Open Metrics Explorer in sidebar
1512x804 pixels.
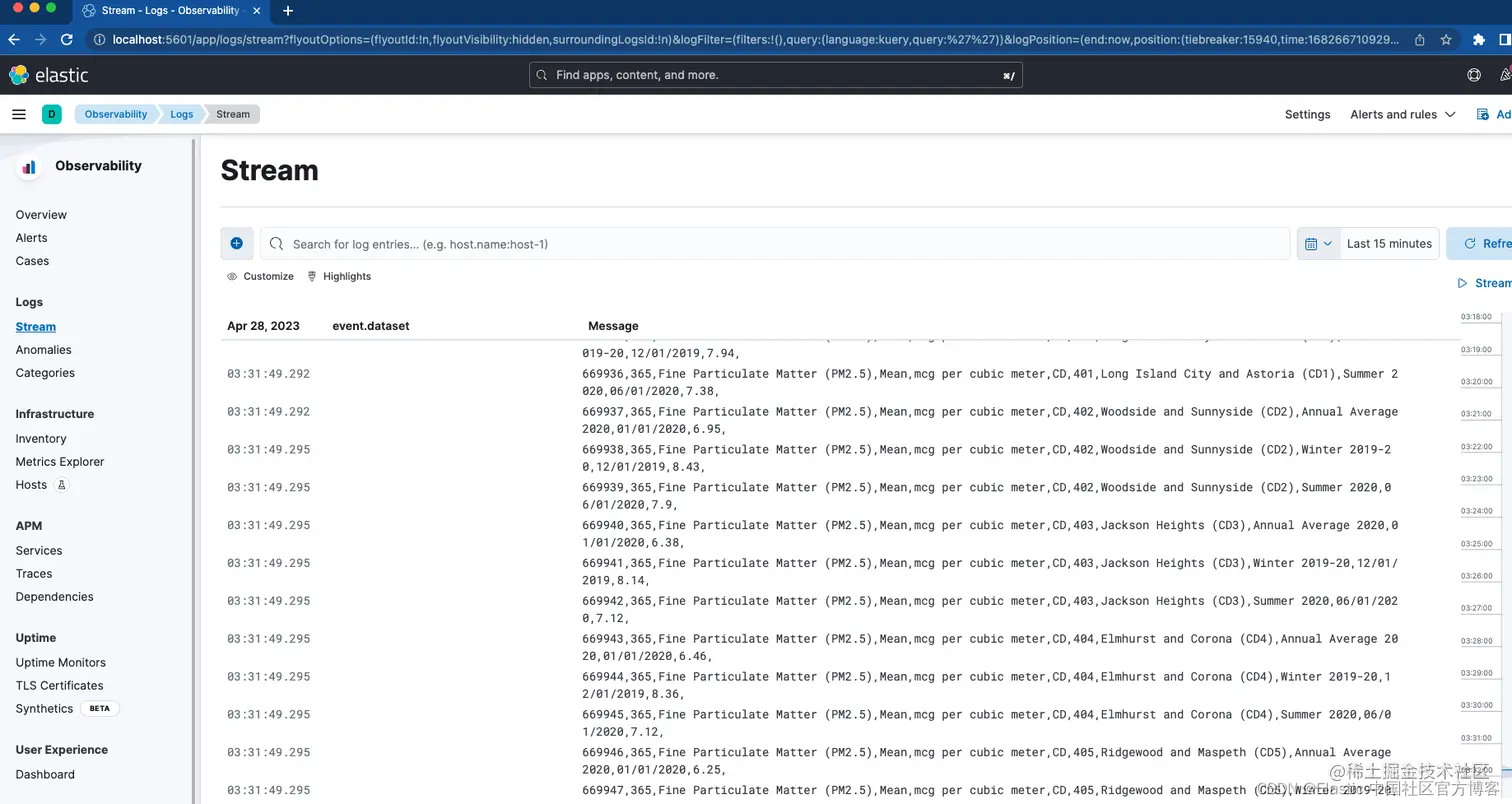60,462
